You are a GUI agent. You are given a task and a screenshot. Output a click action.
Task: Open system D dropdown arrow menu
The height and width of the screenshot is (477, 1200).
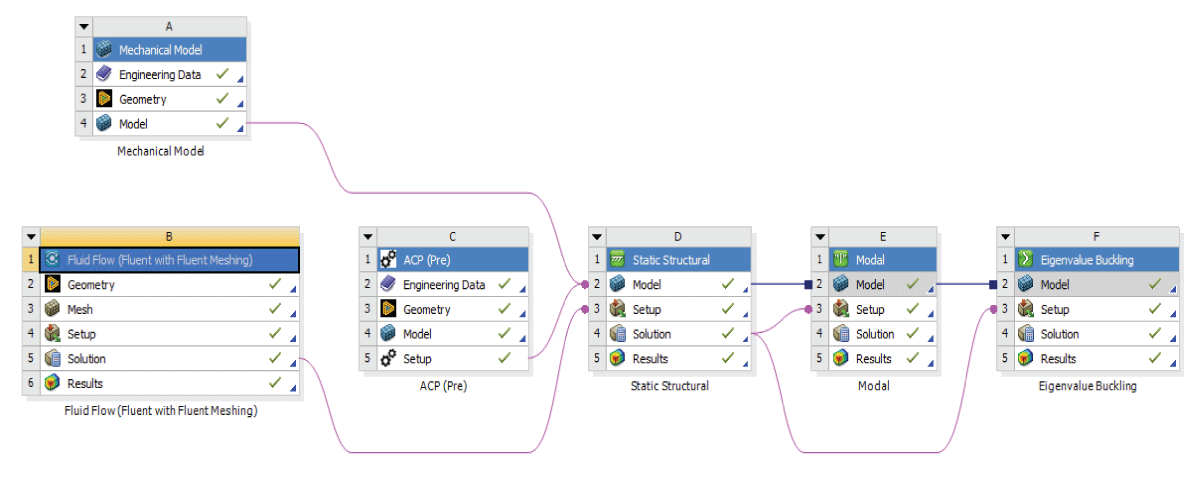tap(597, 237)
